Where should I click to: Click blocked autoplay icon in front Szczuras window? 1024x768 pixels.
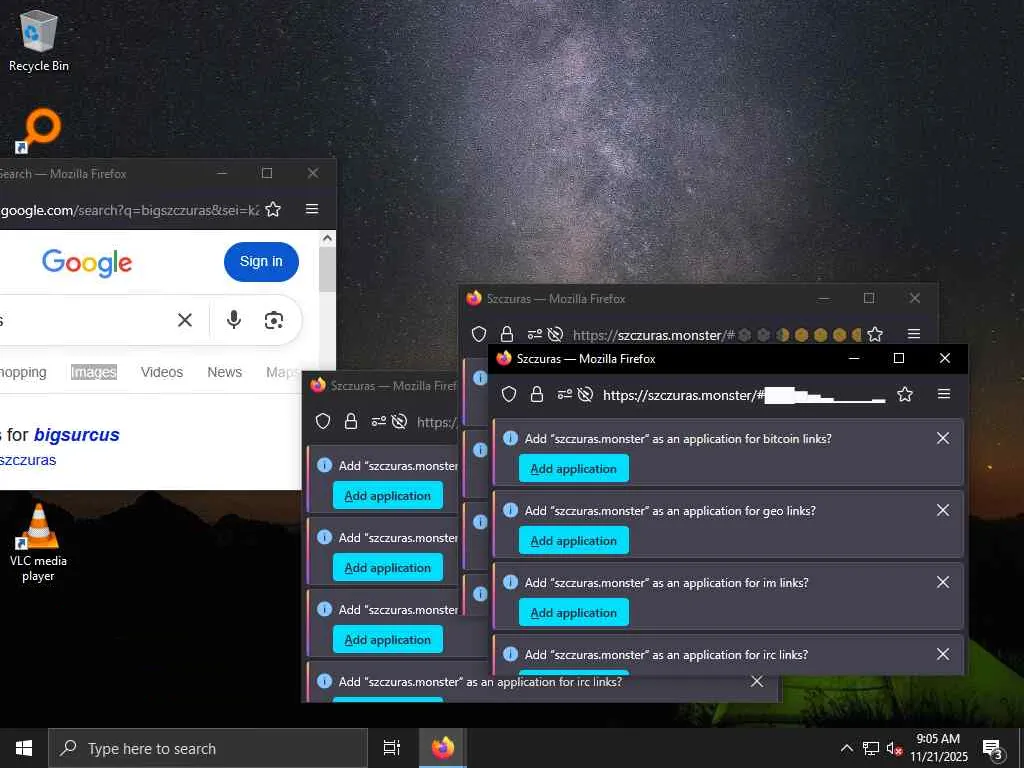tap(586, 394)
